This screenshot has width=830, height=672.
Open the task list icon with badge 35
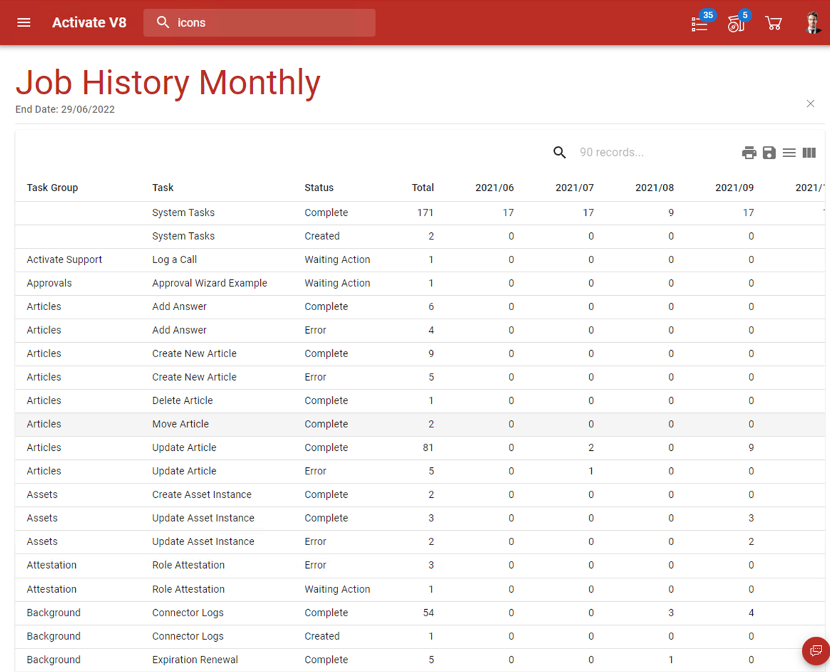coord(700,23)
